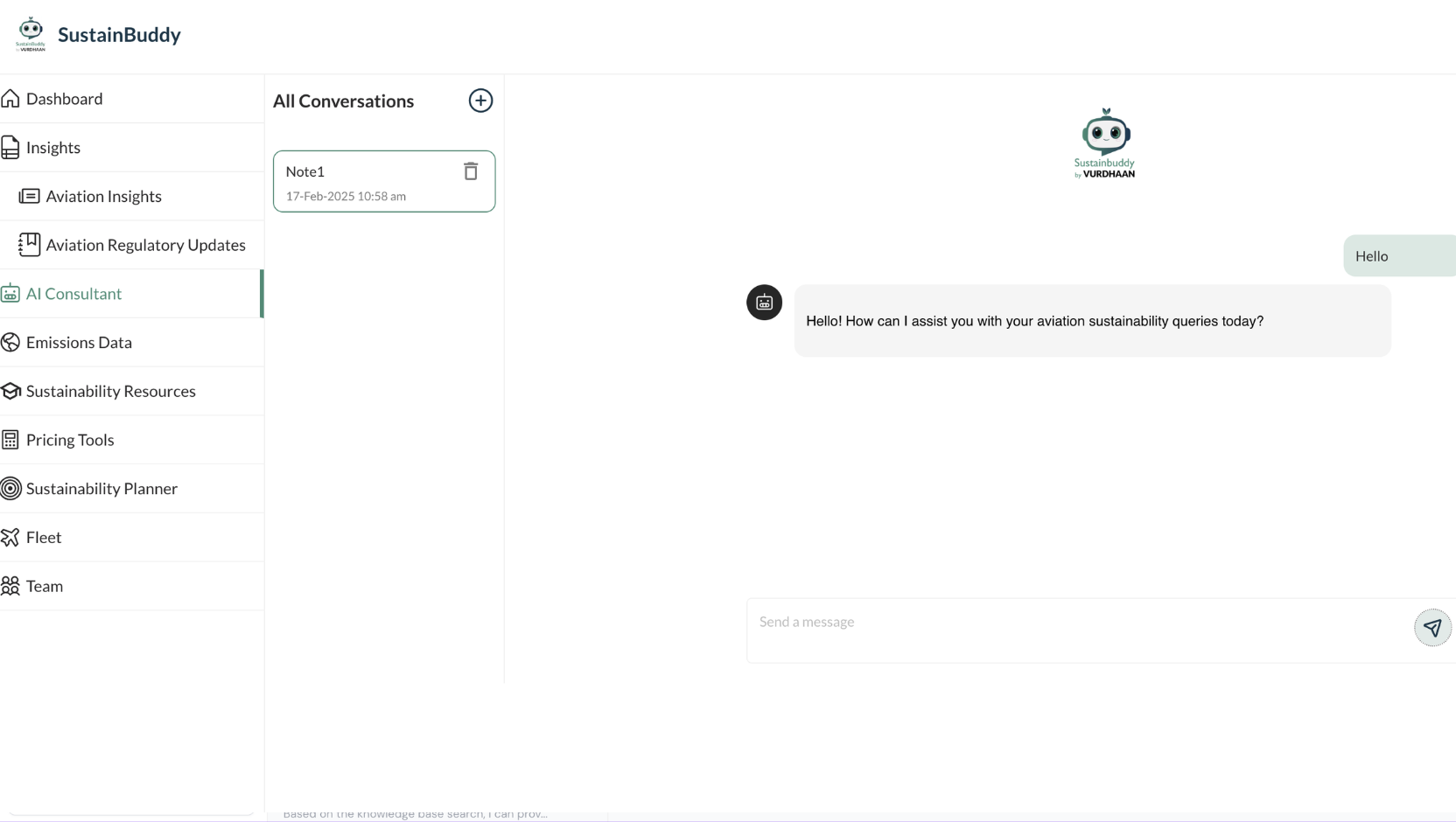Click the Fleet airplane icon
The width and height of the screenshot is (1456, 822).
[x=10, y=537]
